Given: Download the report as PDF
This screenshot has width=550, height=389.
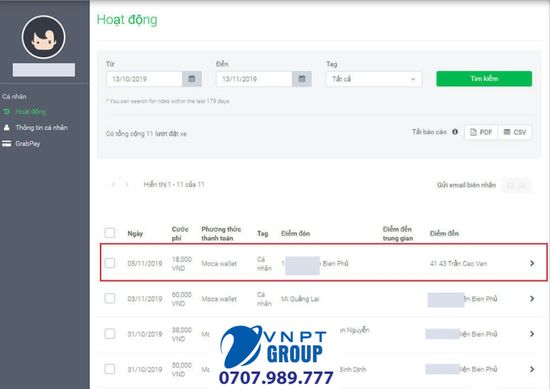Looking at the screenshot, I should [x=481, y=132].
